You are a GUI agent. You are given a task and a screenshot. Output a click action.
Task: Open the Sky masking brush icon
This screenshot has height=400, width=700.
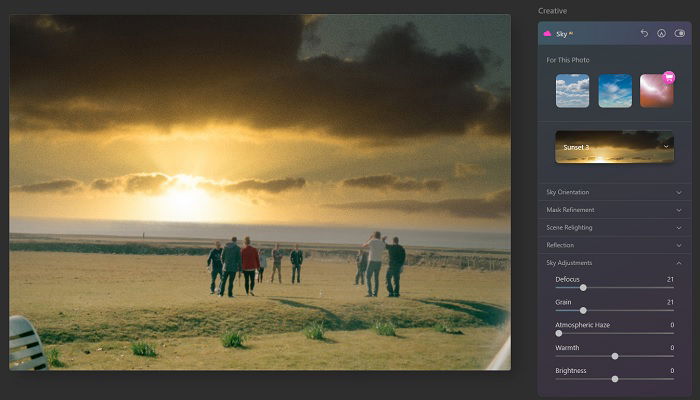(x=662, y=34)
